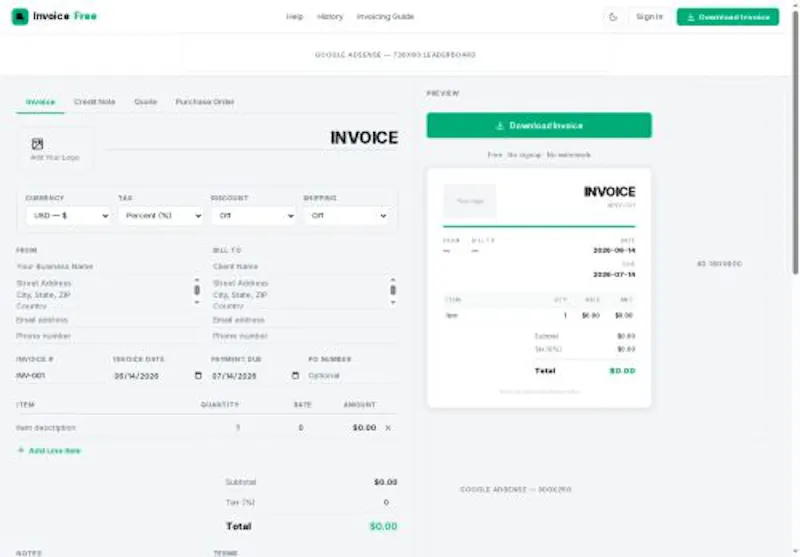
Task: Switch to the Credit Note tab
Action: [x=94, y=102]
